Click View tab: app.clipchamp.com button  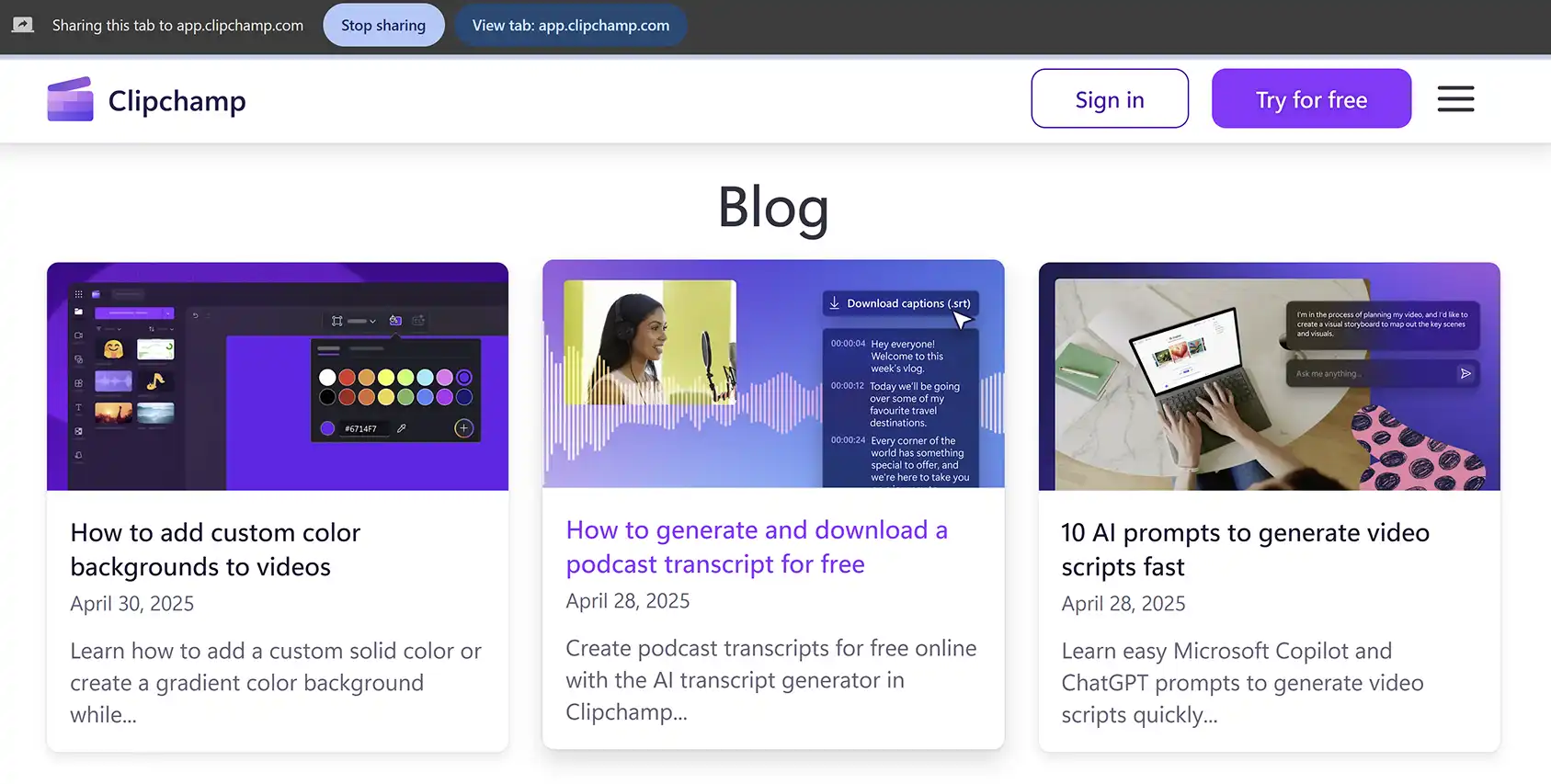point(571,25)
